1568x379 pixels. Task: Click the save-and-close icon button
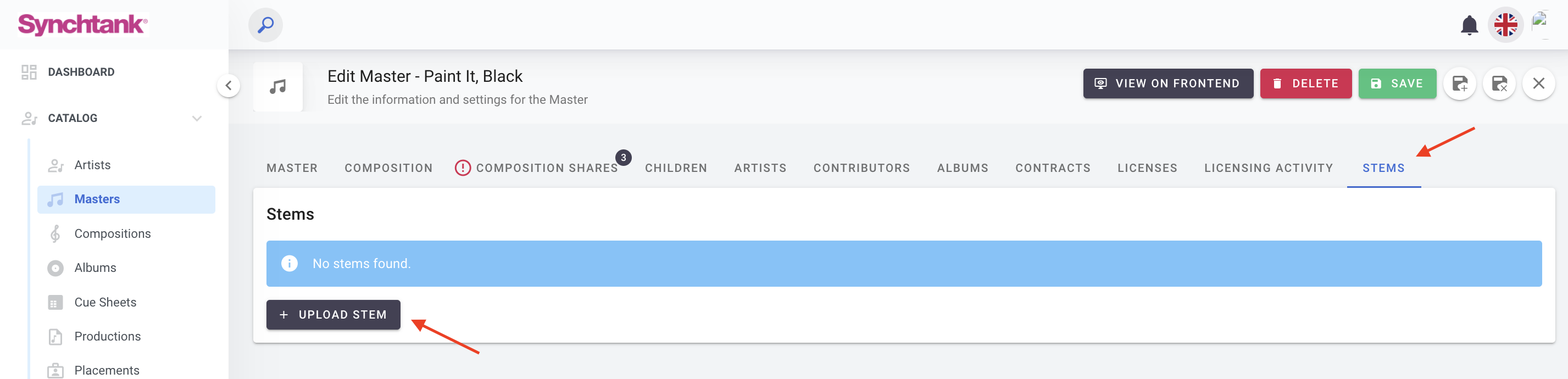pyautogui.click(x=1499, y=83)
